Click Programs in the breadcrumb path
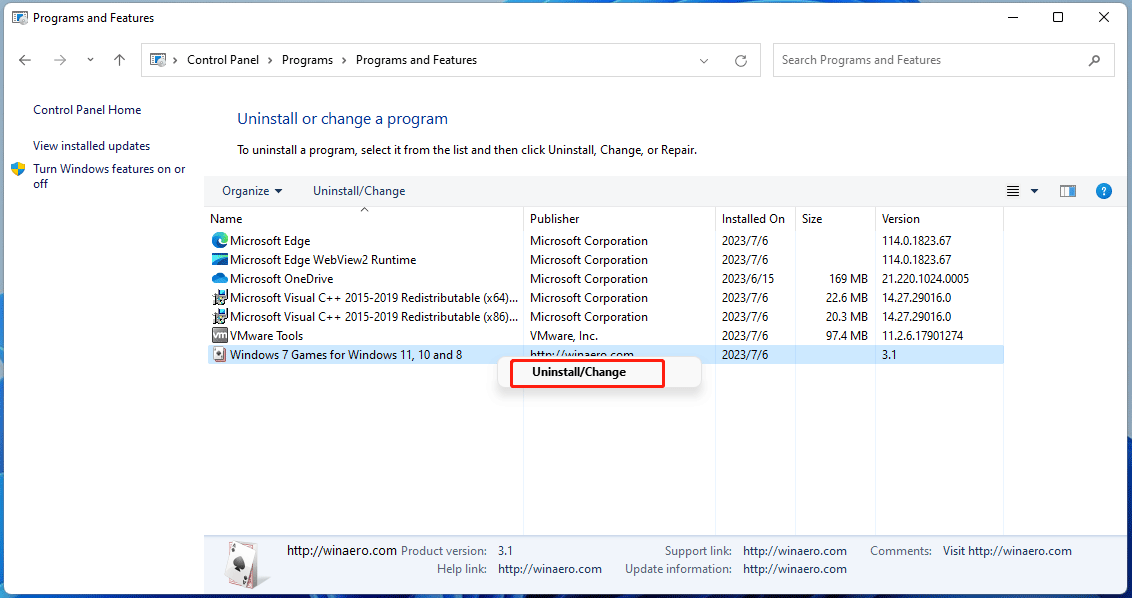This screenshot has width=1132, height=598. pos(308,60)
